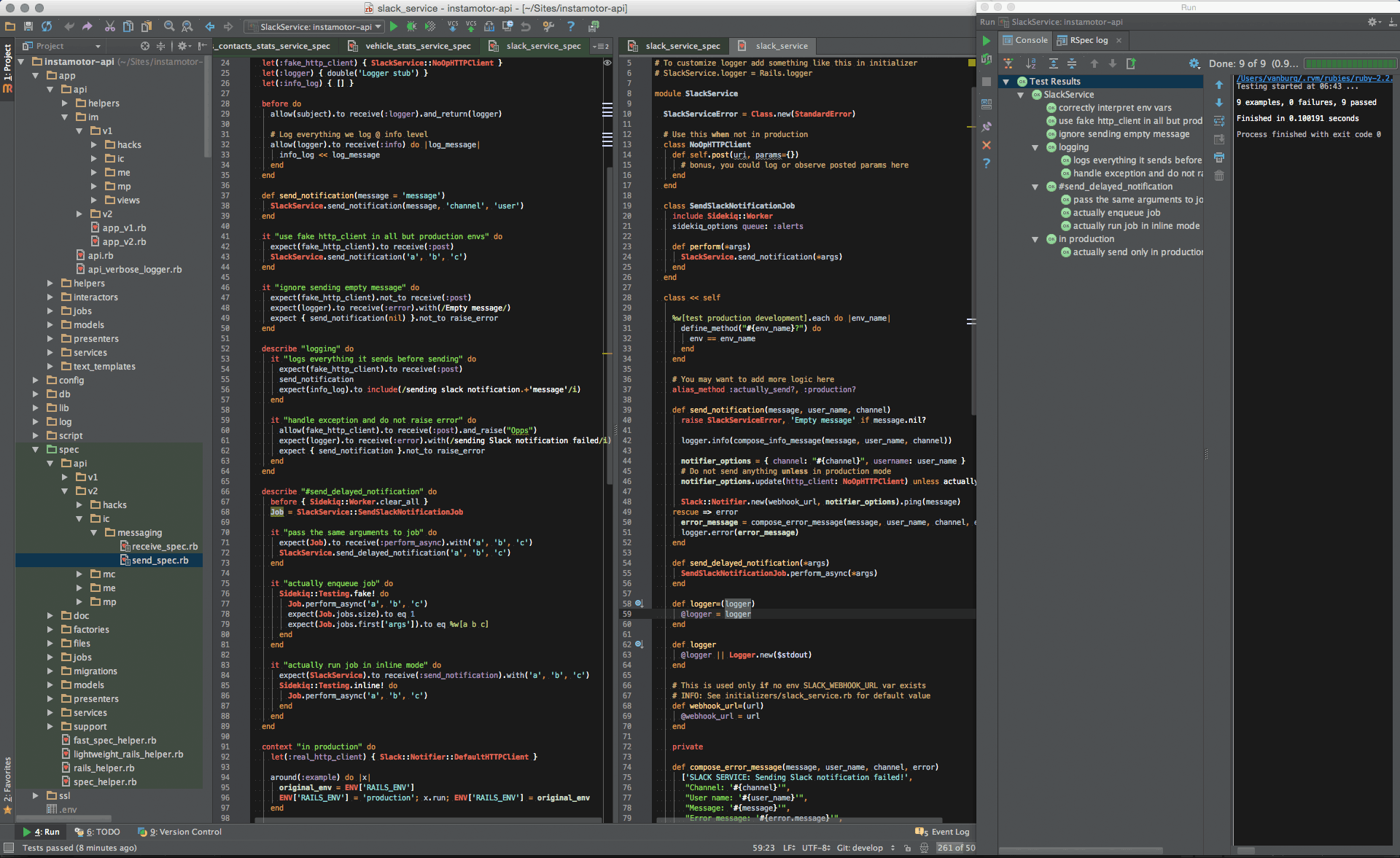
Task: Click the print icon beside console output
Action: point(1219,157)
